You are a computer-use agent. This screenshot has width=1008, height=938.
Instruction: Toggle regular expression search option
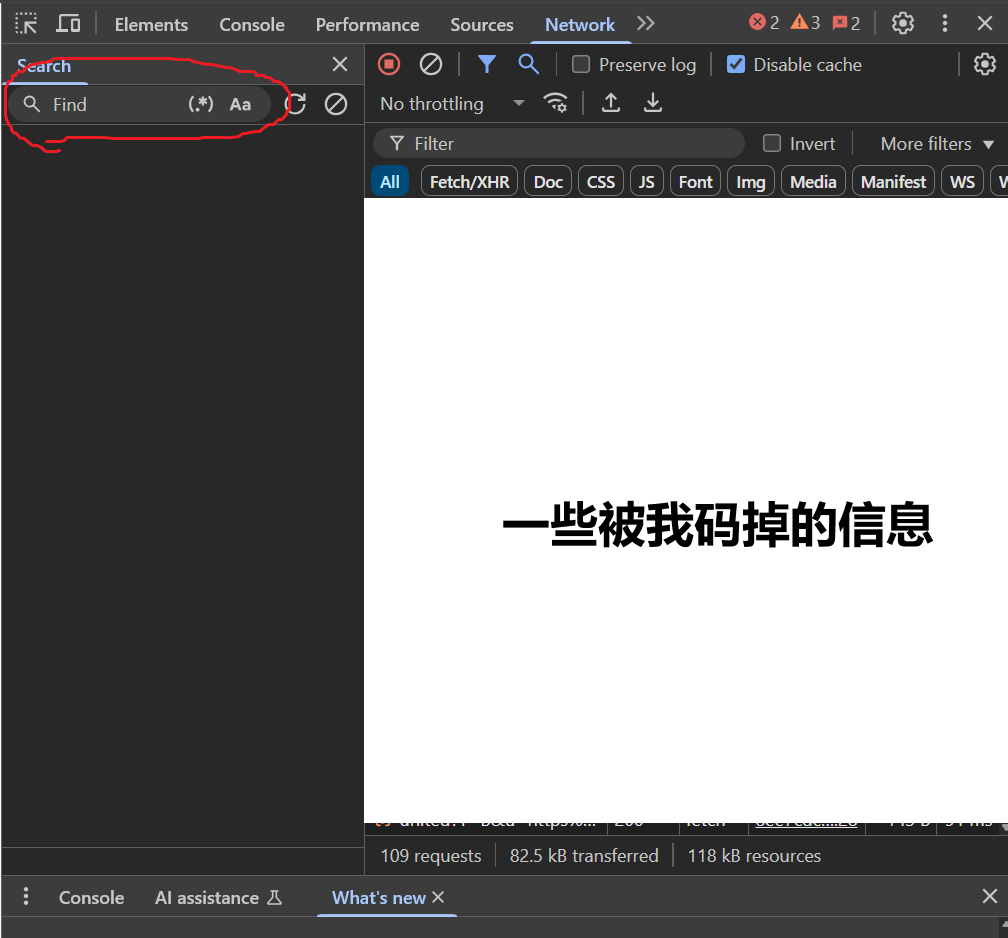point(201,104)
